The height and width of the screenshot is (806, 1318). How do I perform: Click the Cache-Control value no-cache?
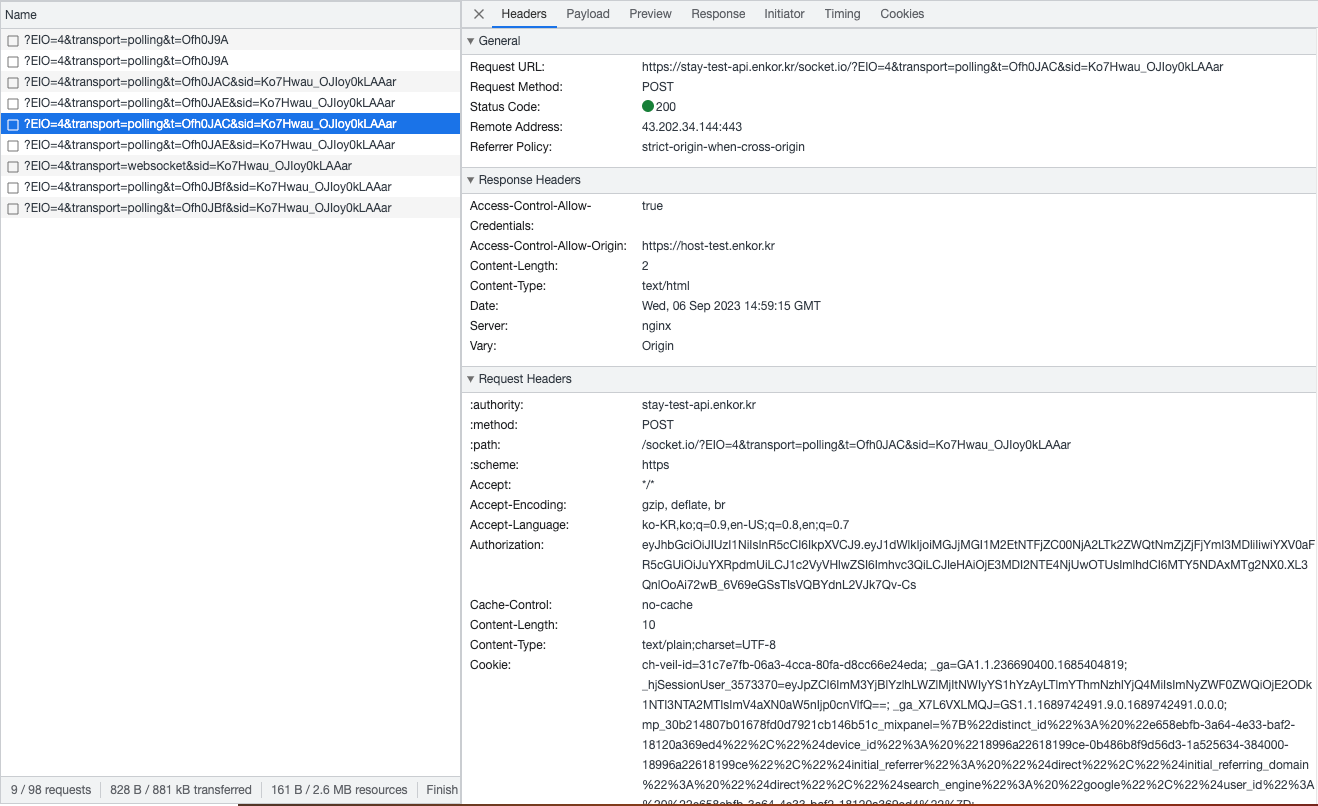667,605
